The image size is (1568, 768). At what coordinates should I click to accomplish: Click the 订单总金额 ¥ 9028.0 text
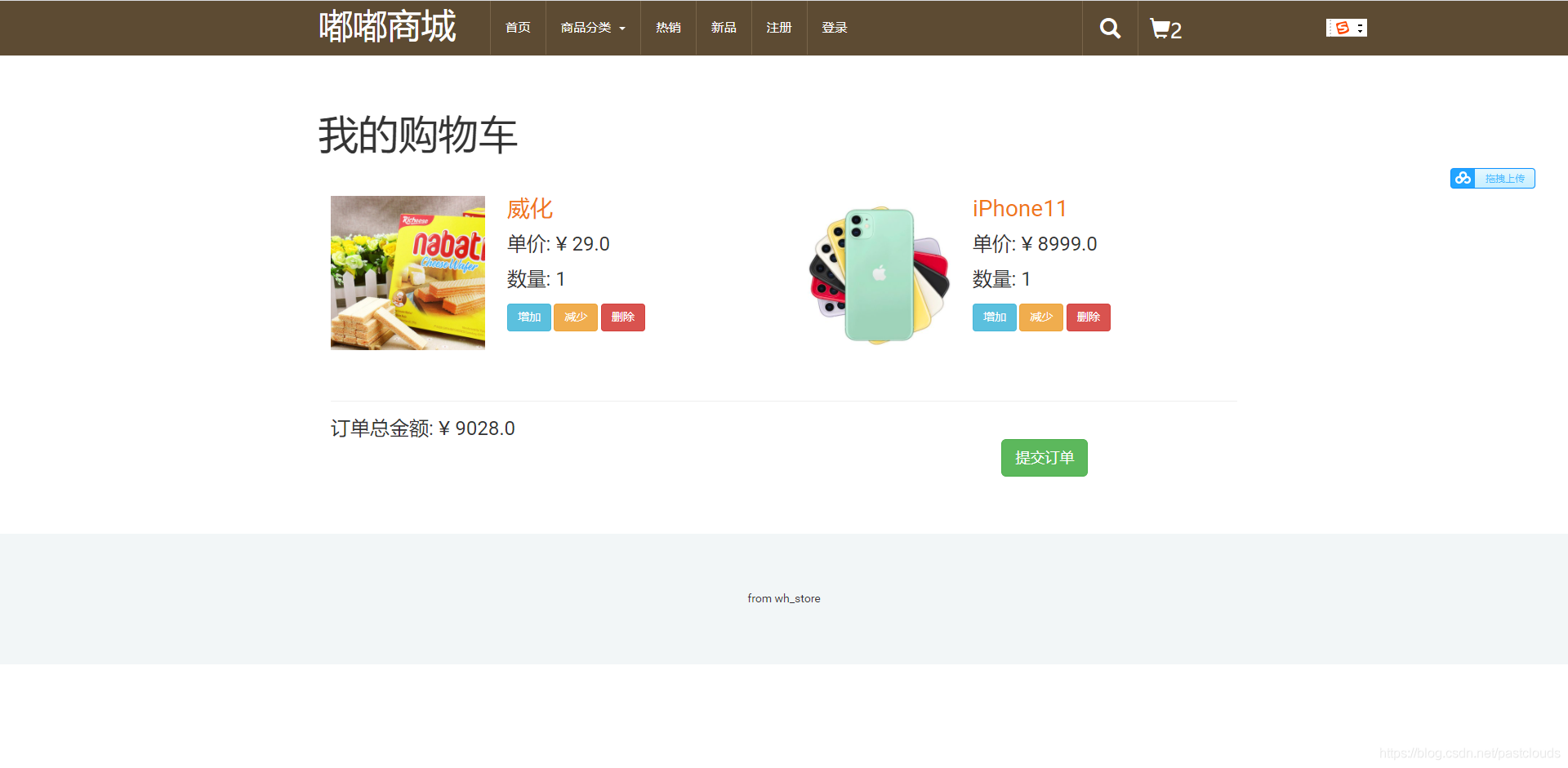[423, 428]
